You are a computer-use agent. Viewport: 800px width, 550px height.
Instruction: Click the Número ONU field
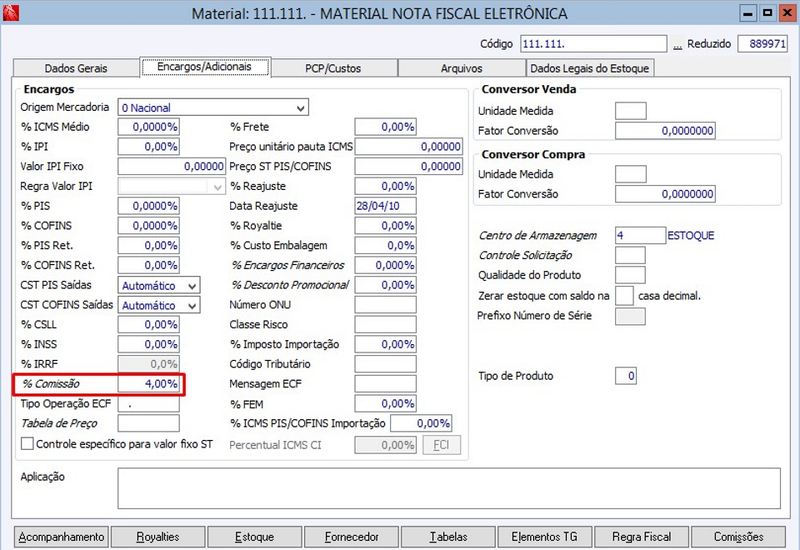tap(386, 305)
